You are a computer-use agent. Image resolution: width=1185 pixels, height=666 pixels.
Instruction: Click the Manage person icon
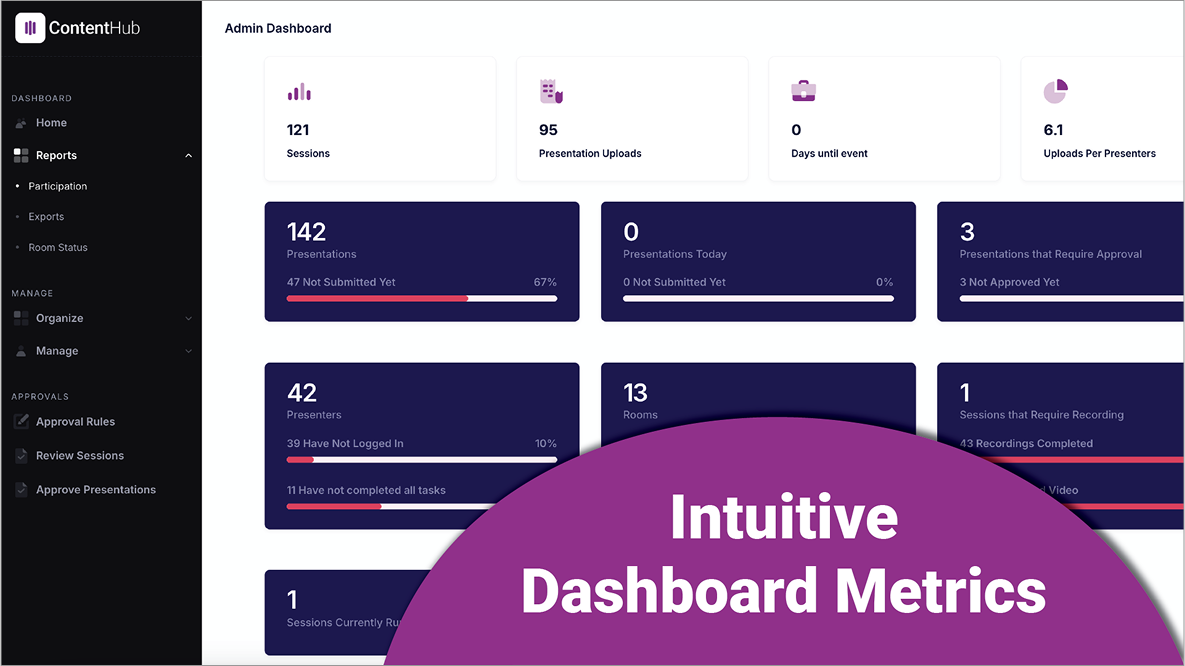click(21, 351)
